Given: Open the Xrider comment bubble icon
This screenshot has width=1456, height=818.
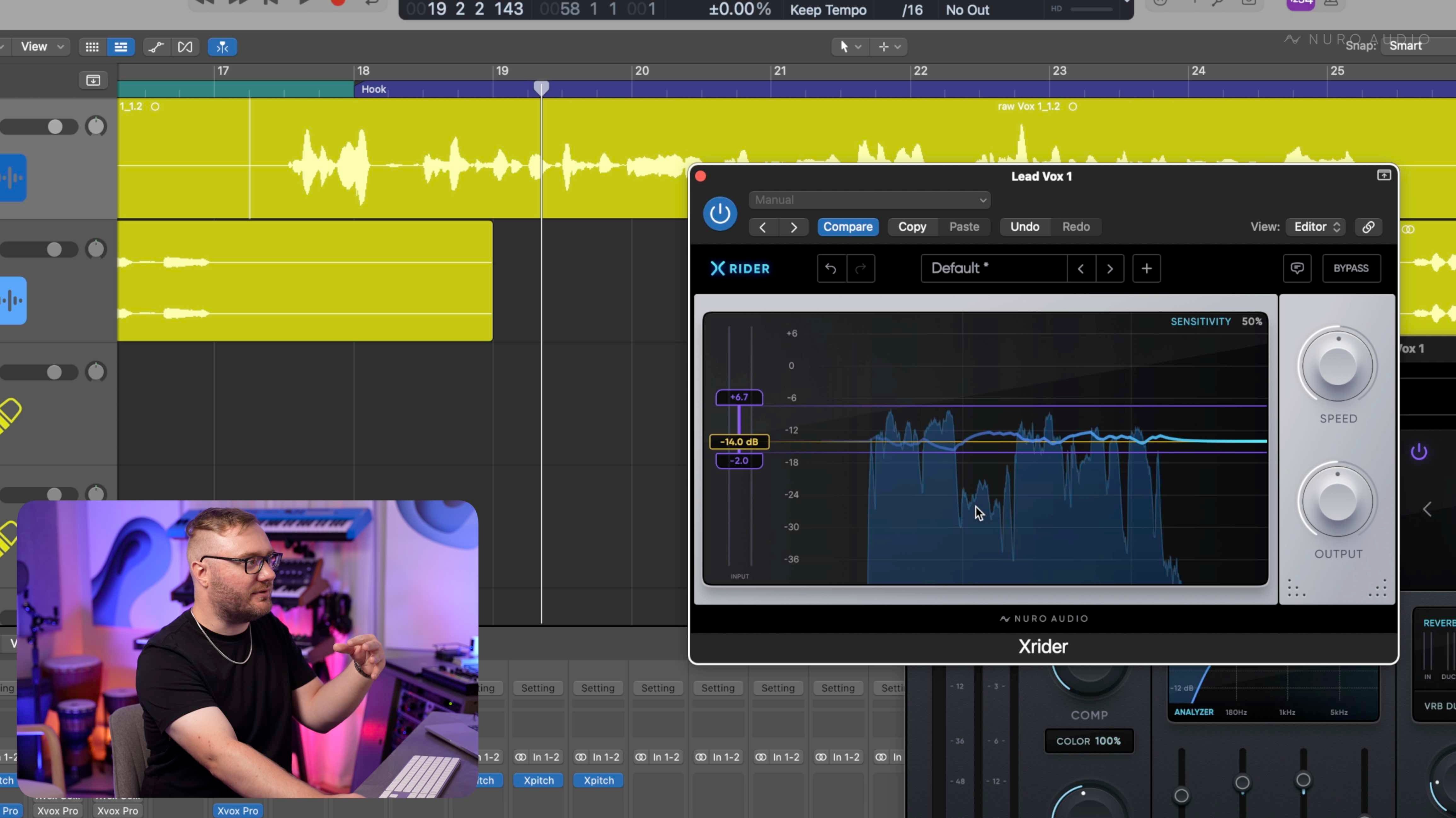Looking at the screenshot, I should point(1297,268).
